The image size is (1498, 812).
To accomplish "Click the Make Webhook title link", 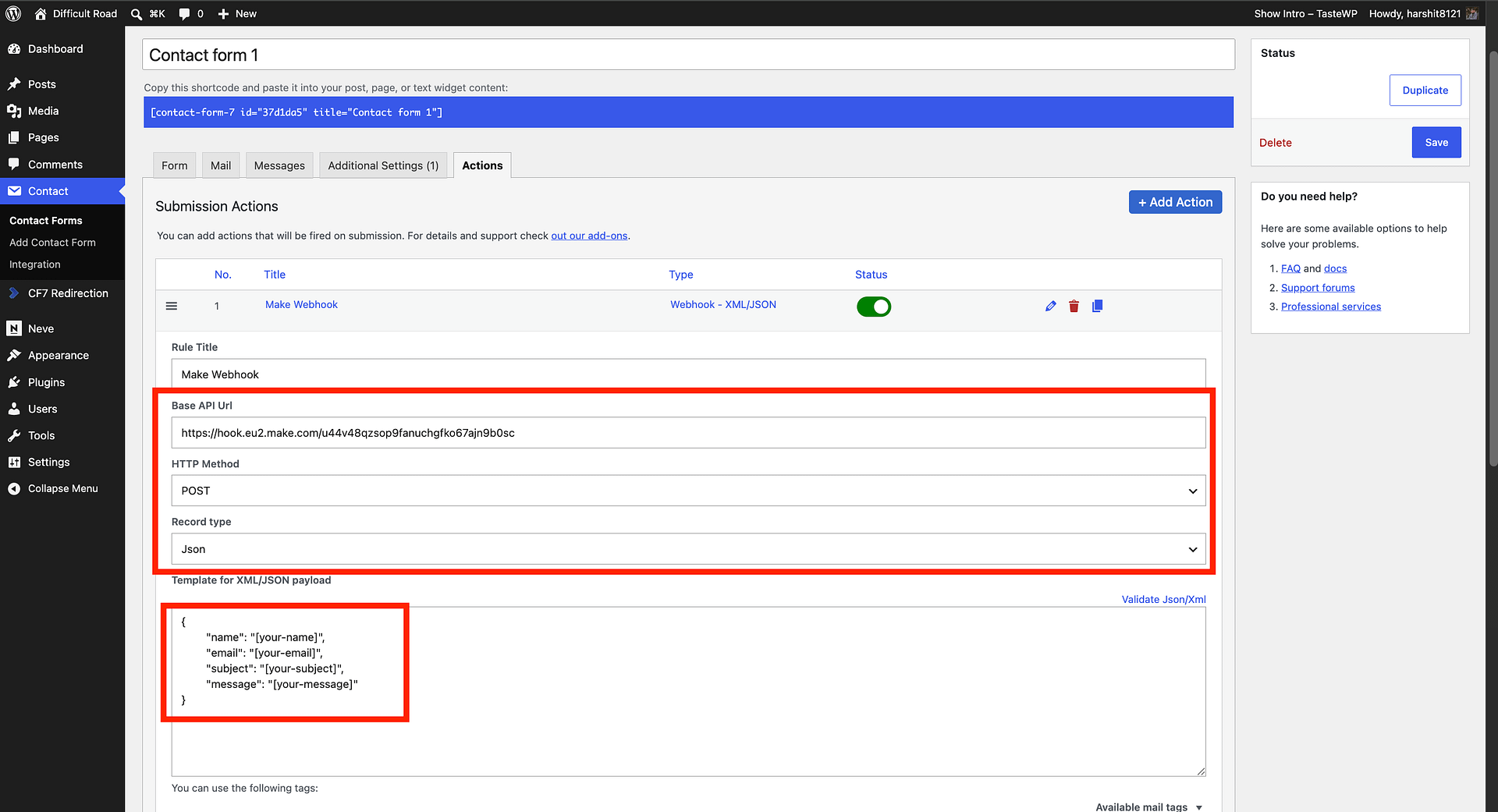I will 301,304.
